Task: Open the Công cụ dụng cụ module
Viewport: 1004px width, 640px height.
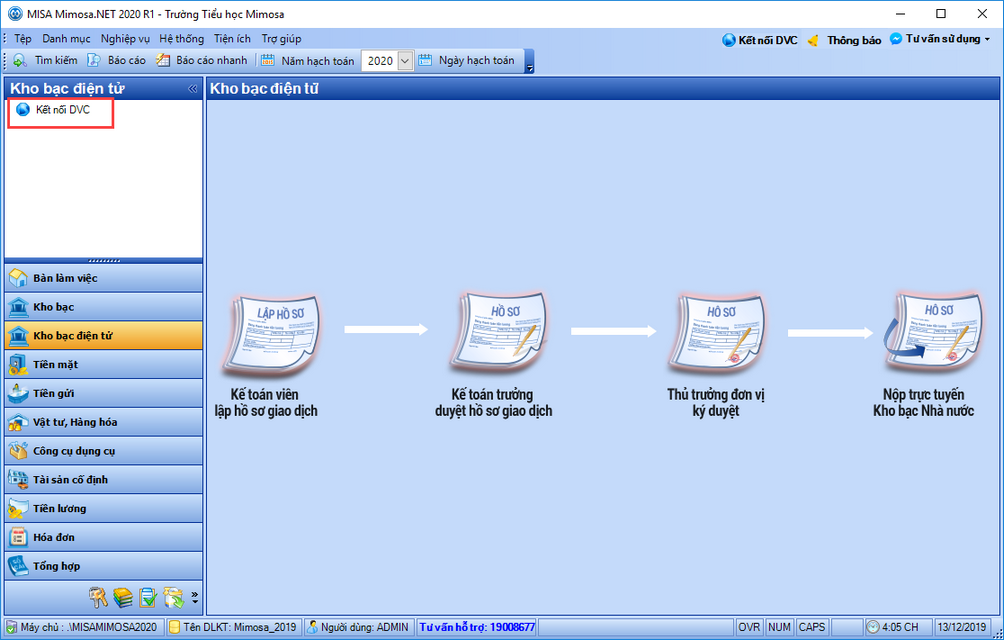Action: (104, 451)
